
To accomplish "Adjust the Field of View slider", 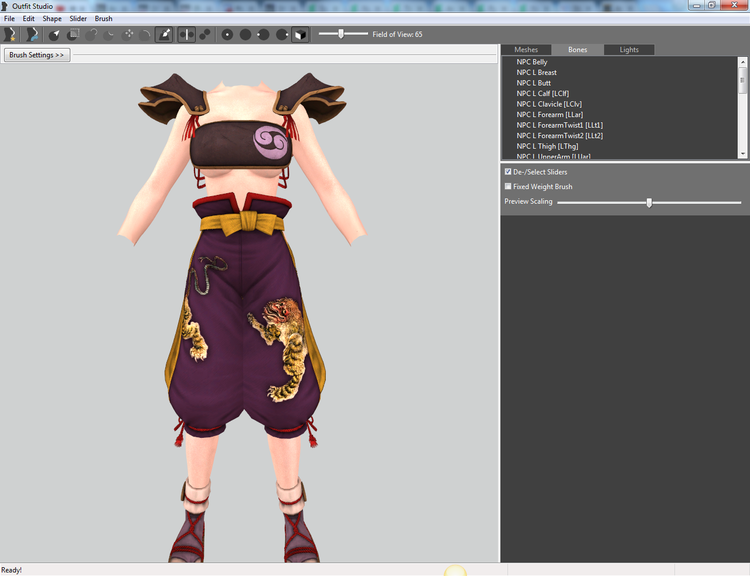I will tap(341, 34).
